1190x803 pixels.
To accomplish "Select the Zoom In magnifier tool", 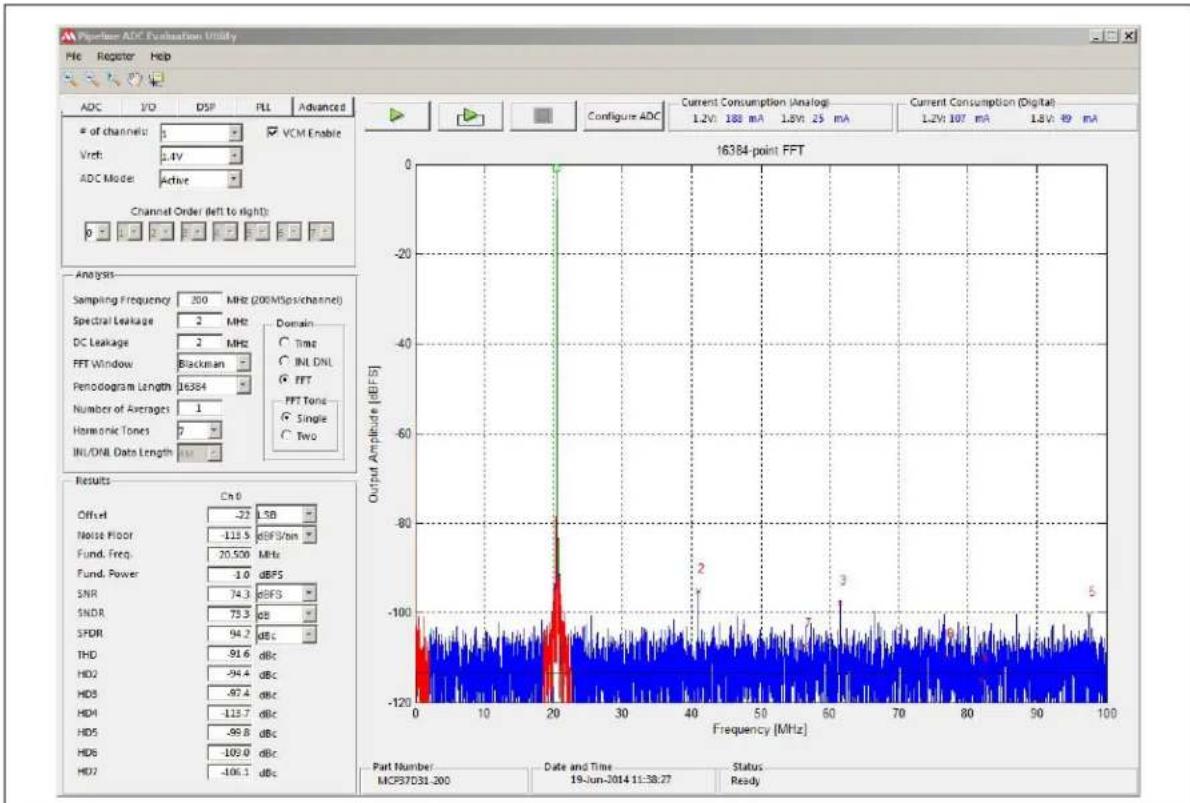I will pyautogui.click(x=71, y=79).
